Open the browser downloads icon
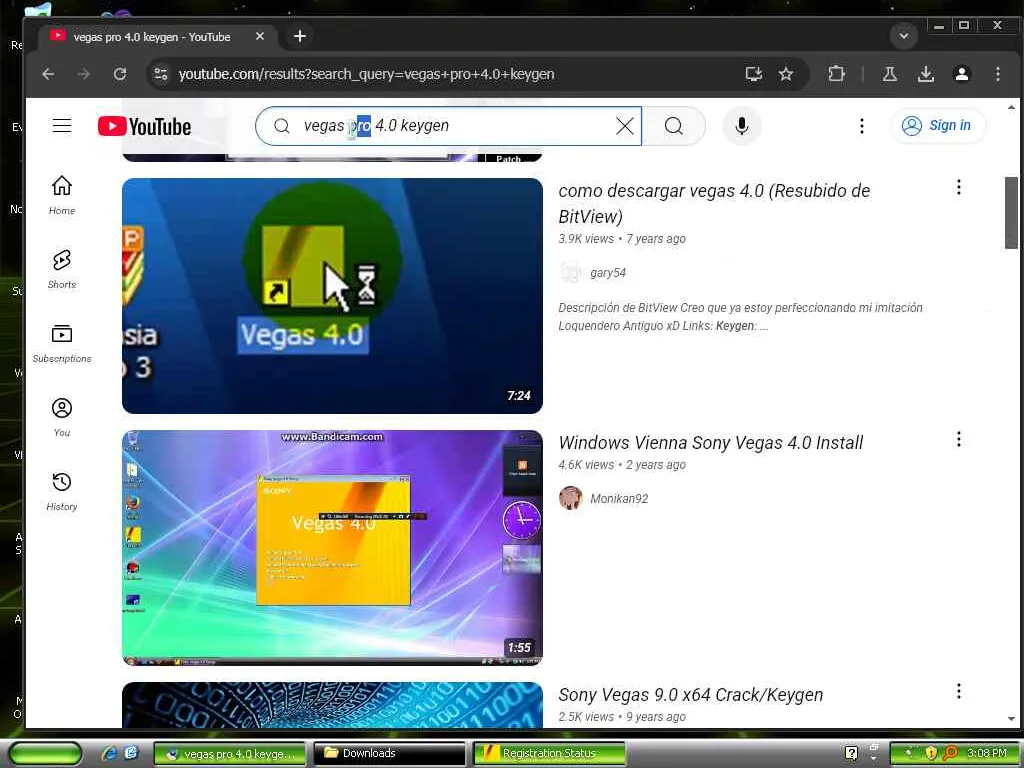Viewport: 1024px width, 768px height. point(925,74)
